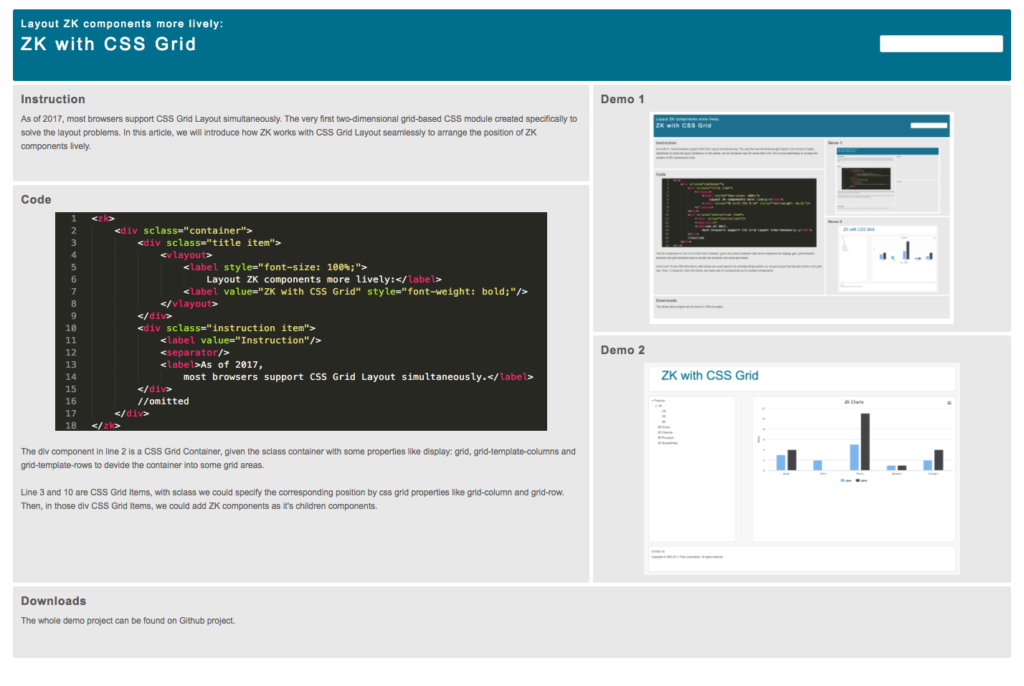
Task: Click the ZK Charts title above the bar chart
Action: 852,402
